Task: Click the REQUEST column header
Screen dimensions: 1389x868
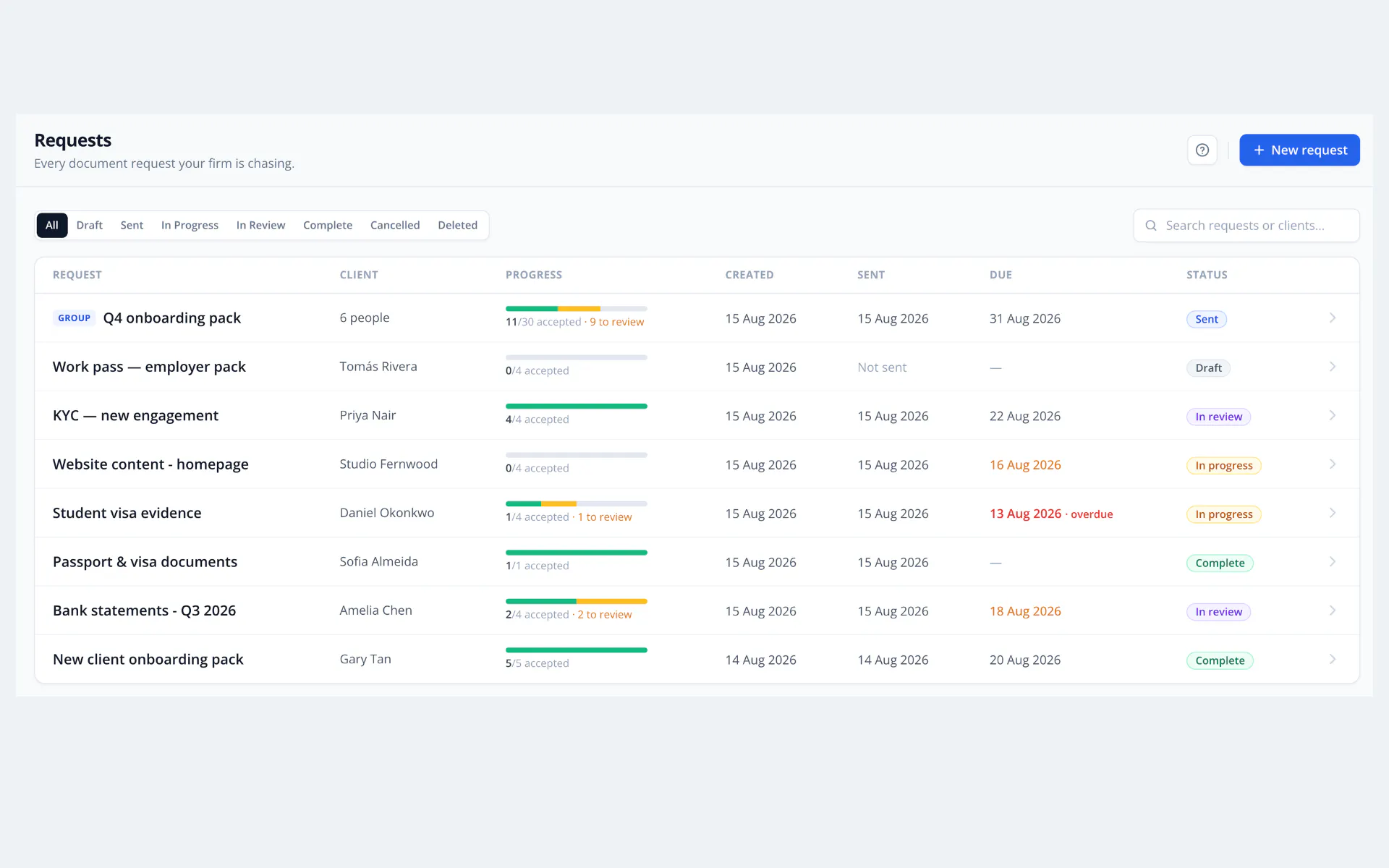Action: click(x=77, y=275)
